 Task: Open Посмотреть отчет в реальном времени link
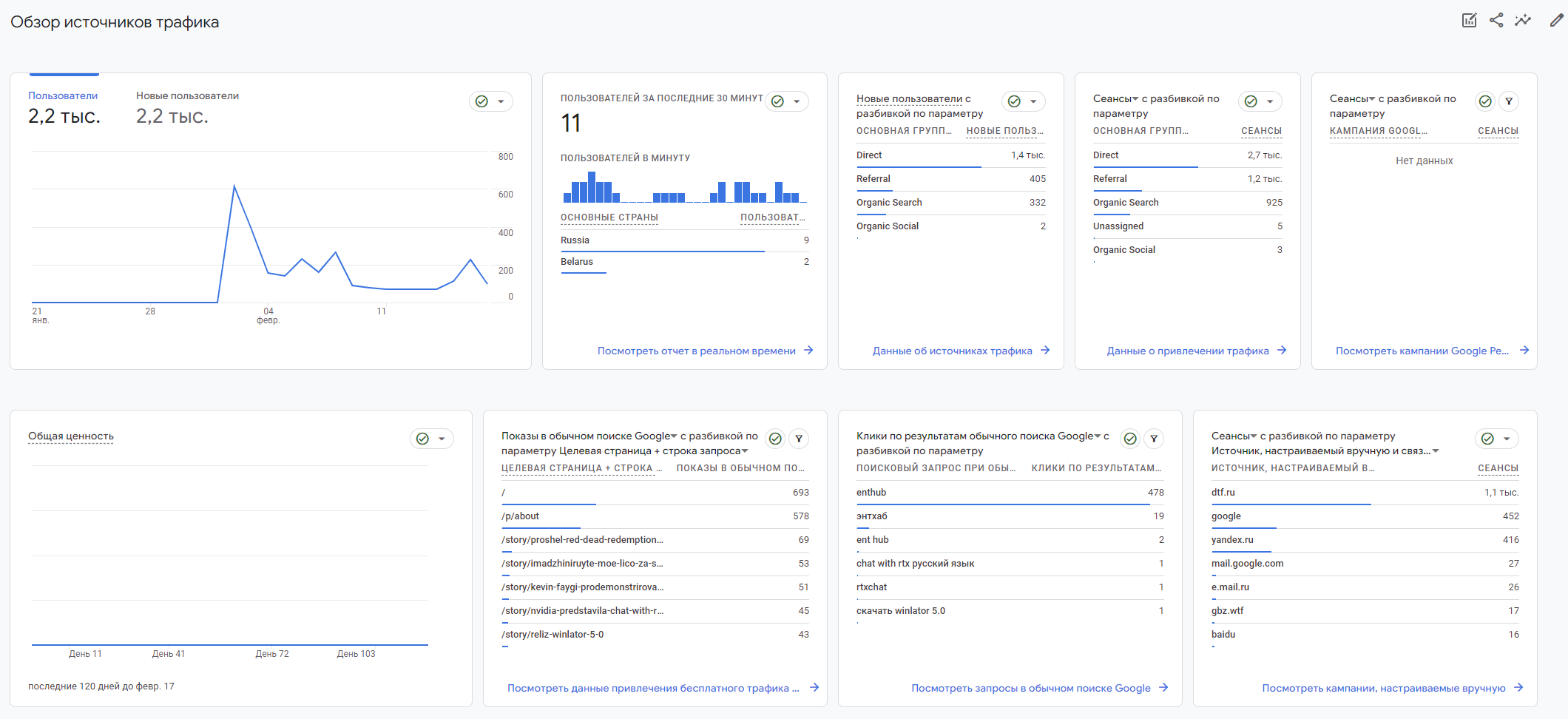click(x=706, y=351)
